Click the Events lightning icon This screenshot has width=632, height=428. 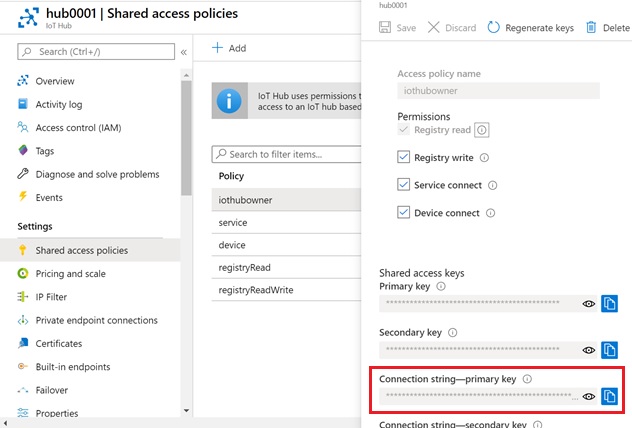pyautogui.click(x=23, y=196)
